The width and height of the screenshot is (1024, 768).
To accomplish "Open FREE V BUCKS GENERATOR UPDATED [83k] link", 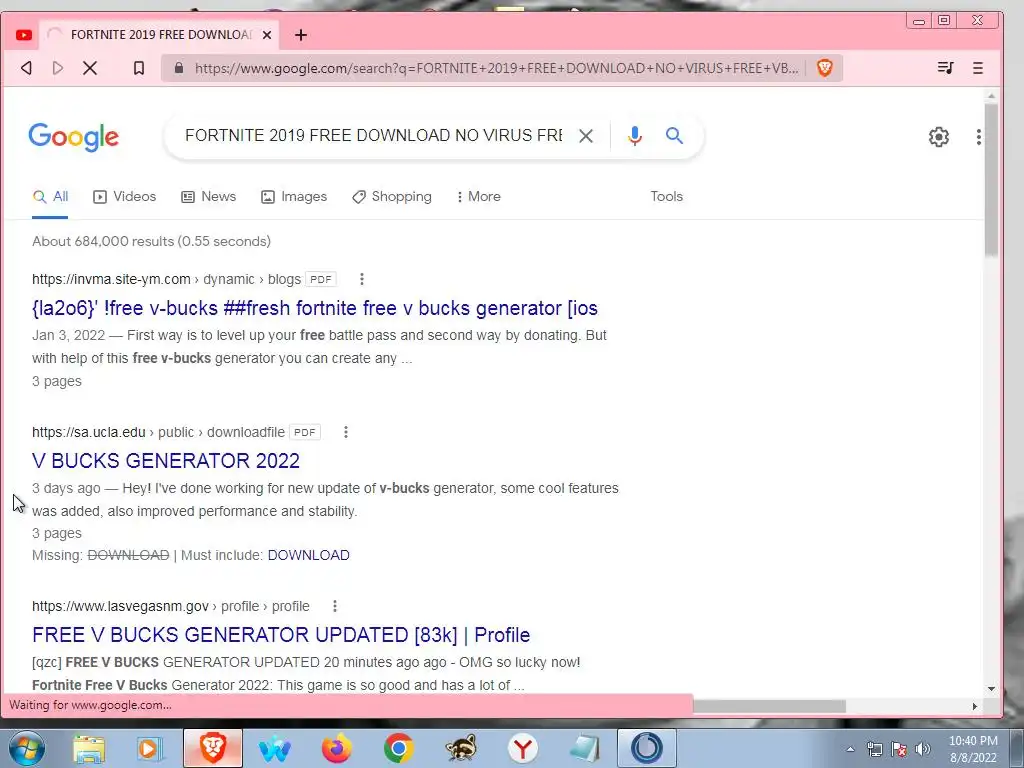I will click(x=281, y=635).
